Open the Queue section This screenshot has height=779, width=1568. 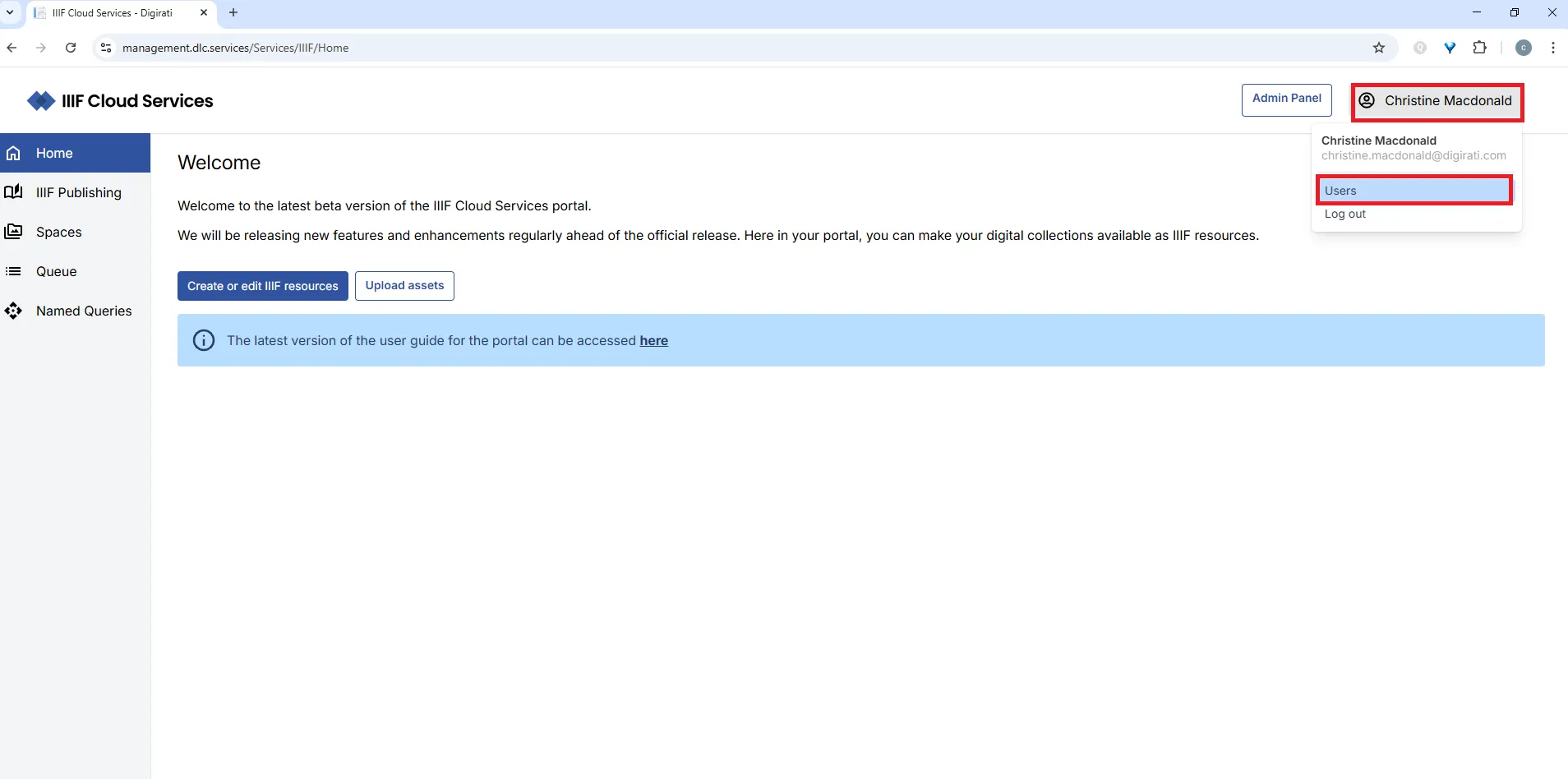tap(57, 271)
